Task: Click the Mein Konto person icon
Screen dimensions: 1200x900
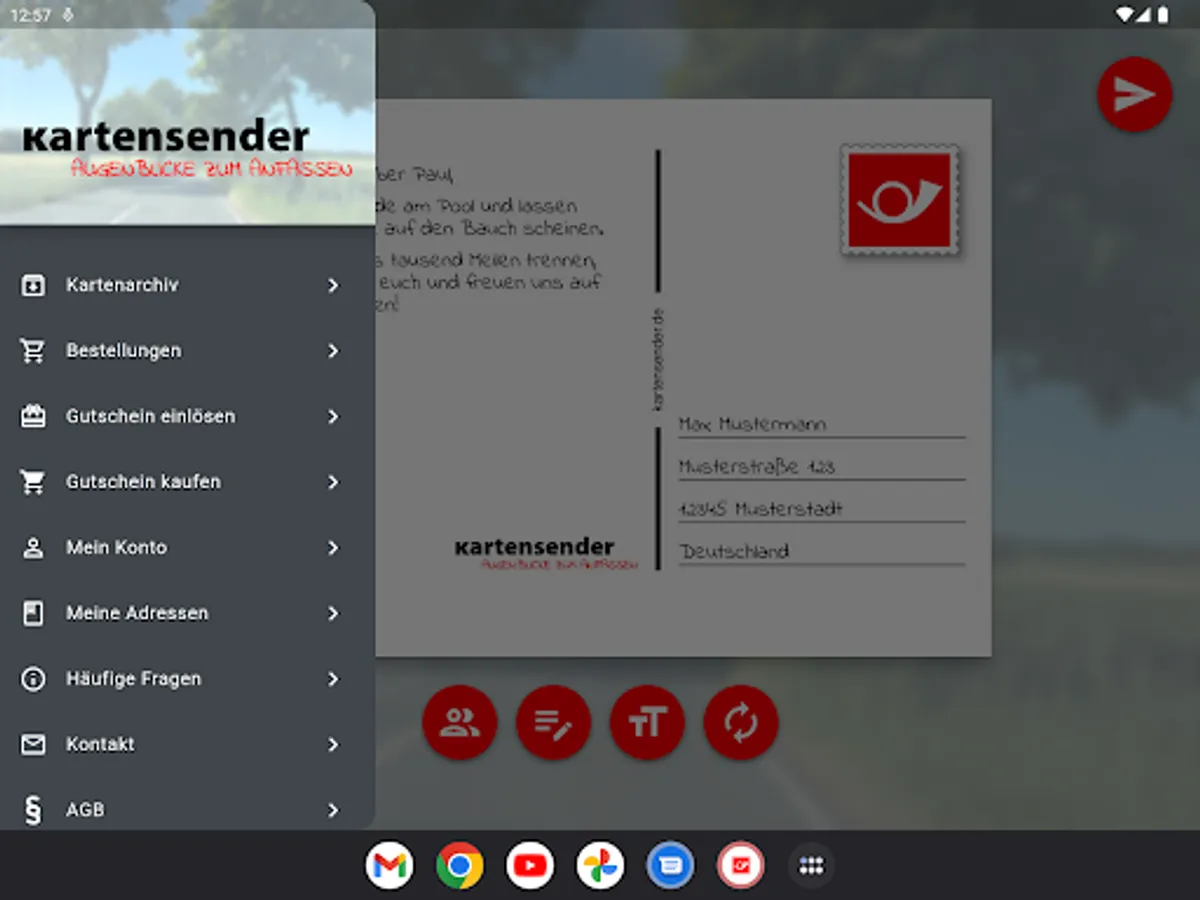Action: [33, 548]
